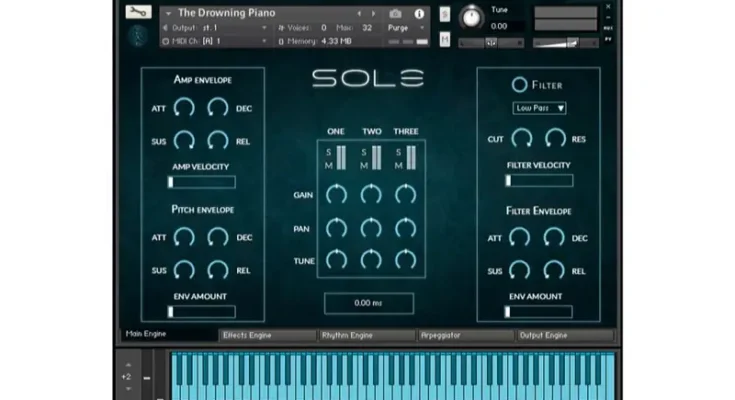Solo layer ONE with S button

pyautogui.click(x=328, y=152)
